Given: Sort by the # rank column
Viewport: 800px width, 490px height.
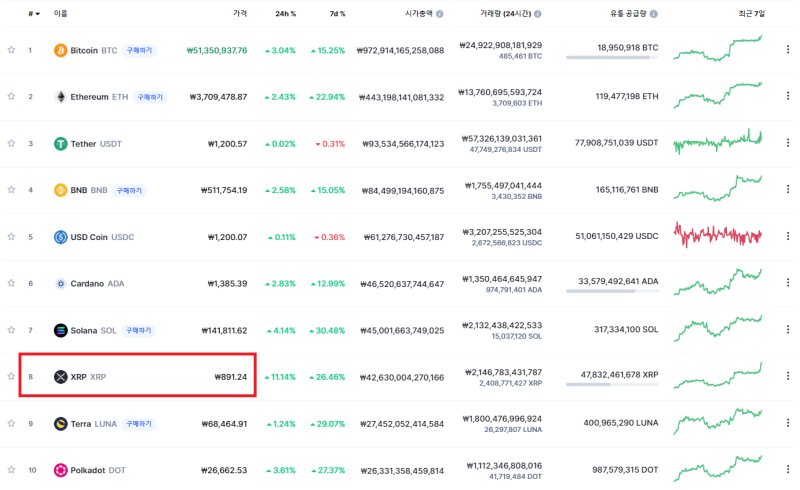Looking at the screenshot, I should pos(34,14).
